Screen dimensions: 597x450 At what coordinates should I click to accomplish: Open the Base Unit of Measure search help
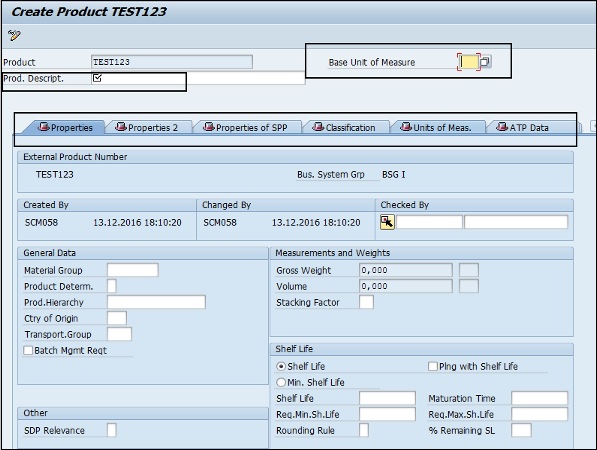[485, 62]
